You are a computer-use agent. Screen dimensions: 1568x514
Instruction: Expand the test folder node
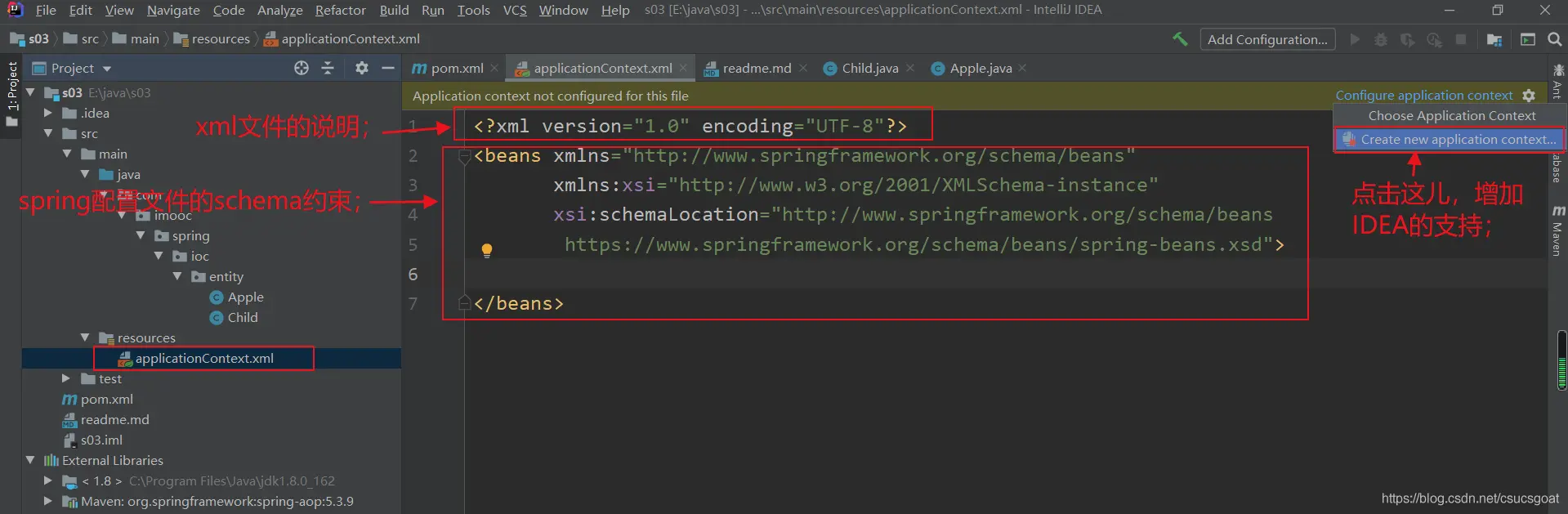67,378
